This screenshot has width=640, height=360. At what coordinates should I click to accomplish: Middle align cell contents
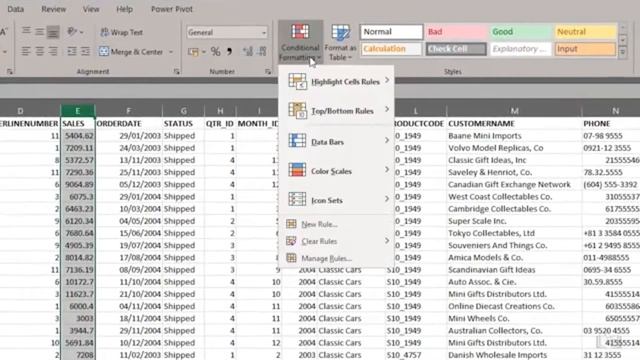point(40,31)
